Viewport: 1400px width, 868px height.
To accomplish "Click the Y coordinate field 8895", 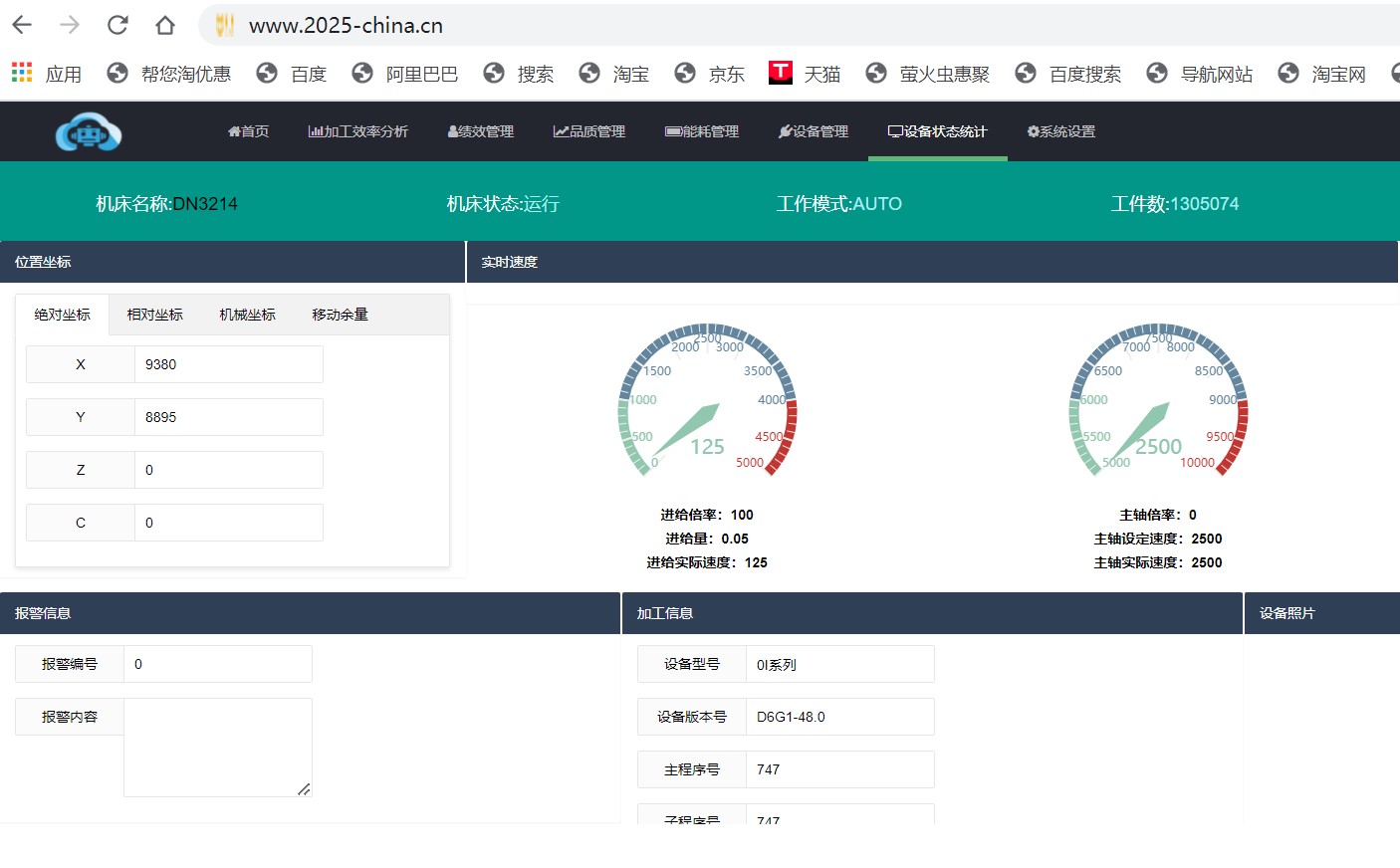I will tap(229, 417).
